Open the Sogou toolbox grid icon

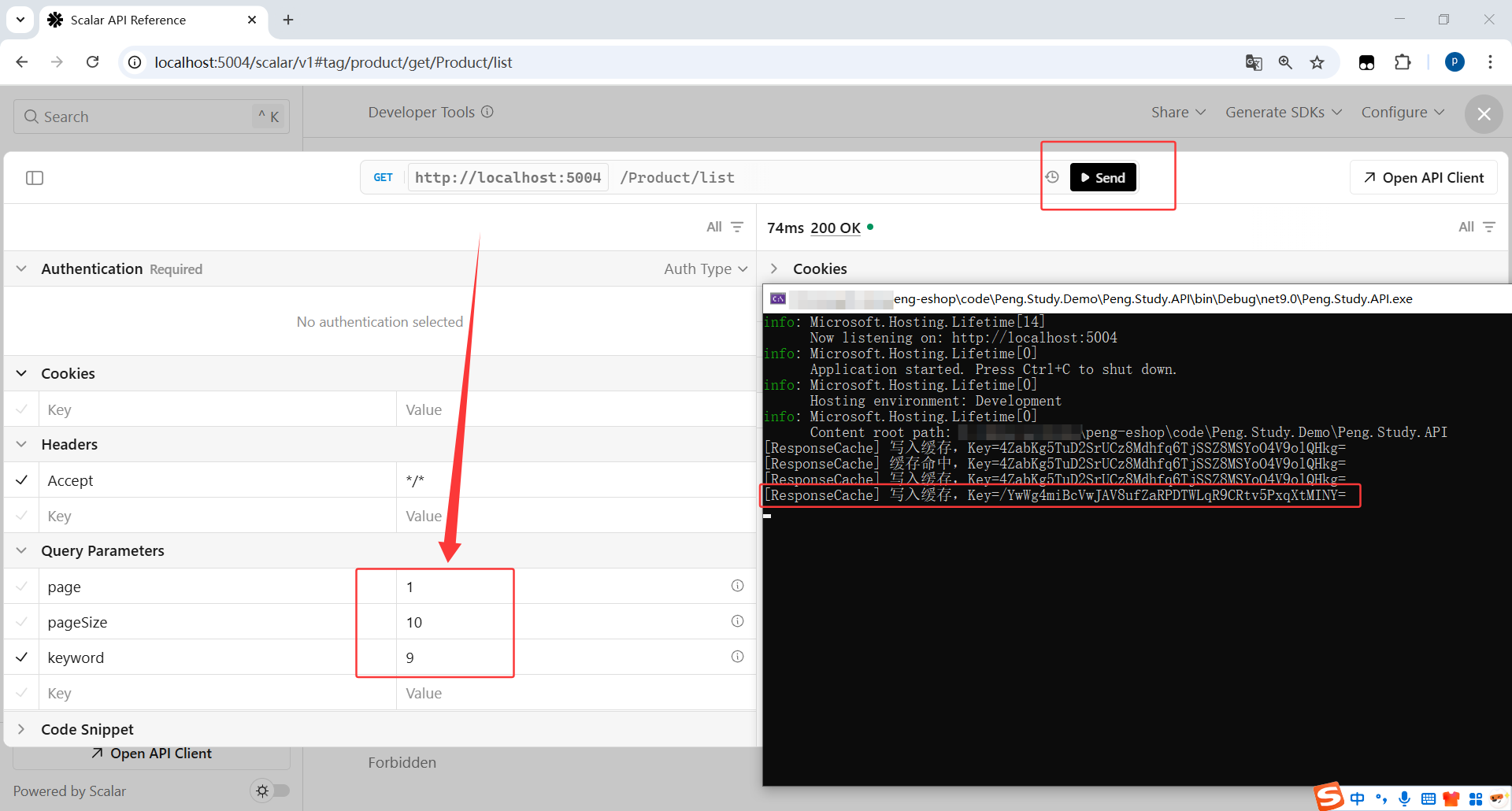point(1475,799)
